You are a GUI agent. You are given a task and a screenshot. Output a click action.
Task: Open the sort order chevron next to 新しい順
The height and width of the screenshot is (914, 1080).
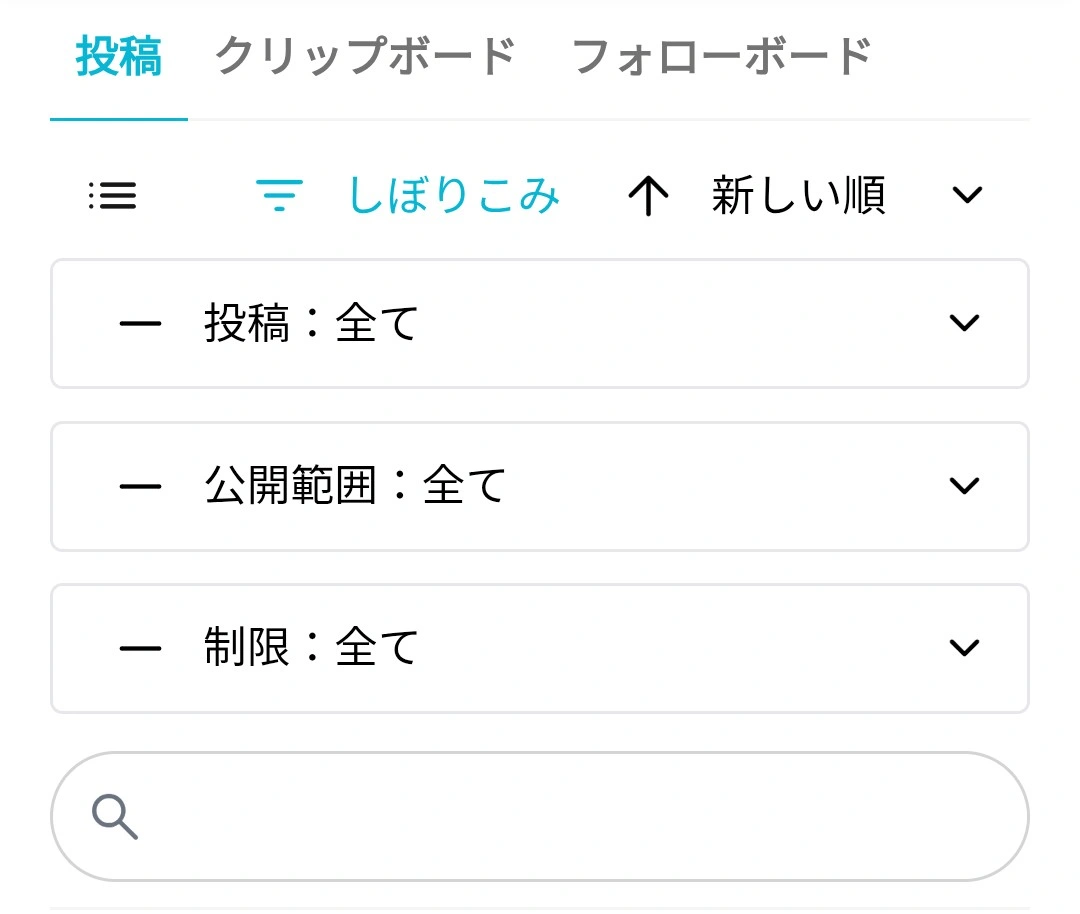coord(967,195)
